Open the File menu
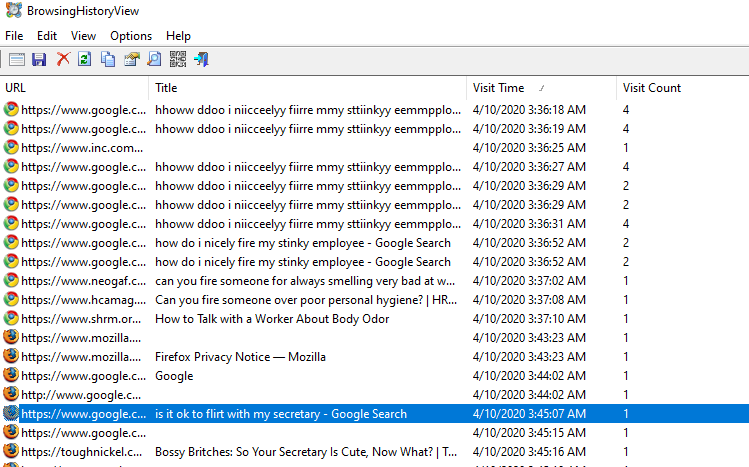The height and width of the screenshot is (467, 749). coord(14,36)
